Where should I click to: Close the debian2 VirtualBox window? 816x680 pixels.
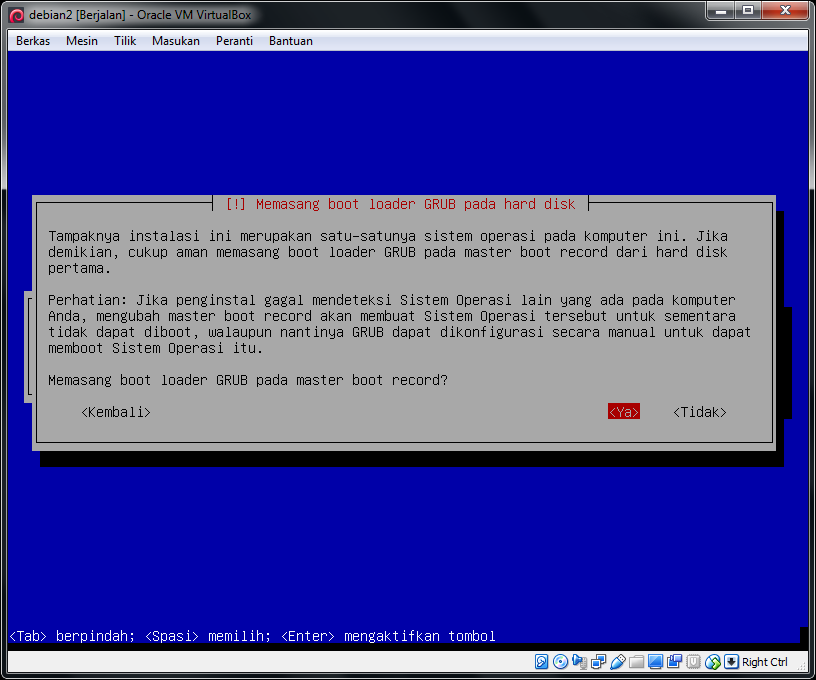click(x=785, y=10)
